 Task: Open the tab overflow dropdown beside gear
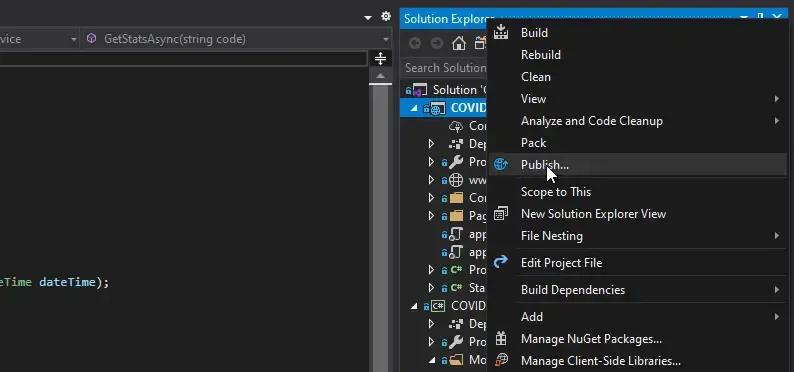tap(368, 18)
